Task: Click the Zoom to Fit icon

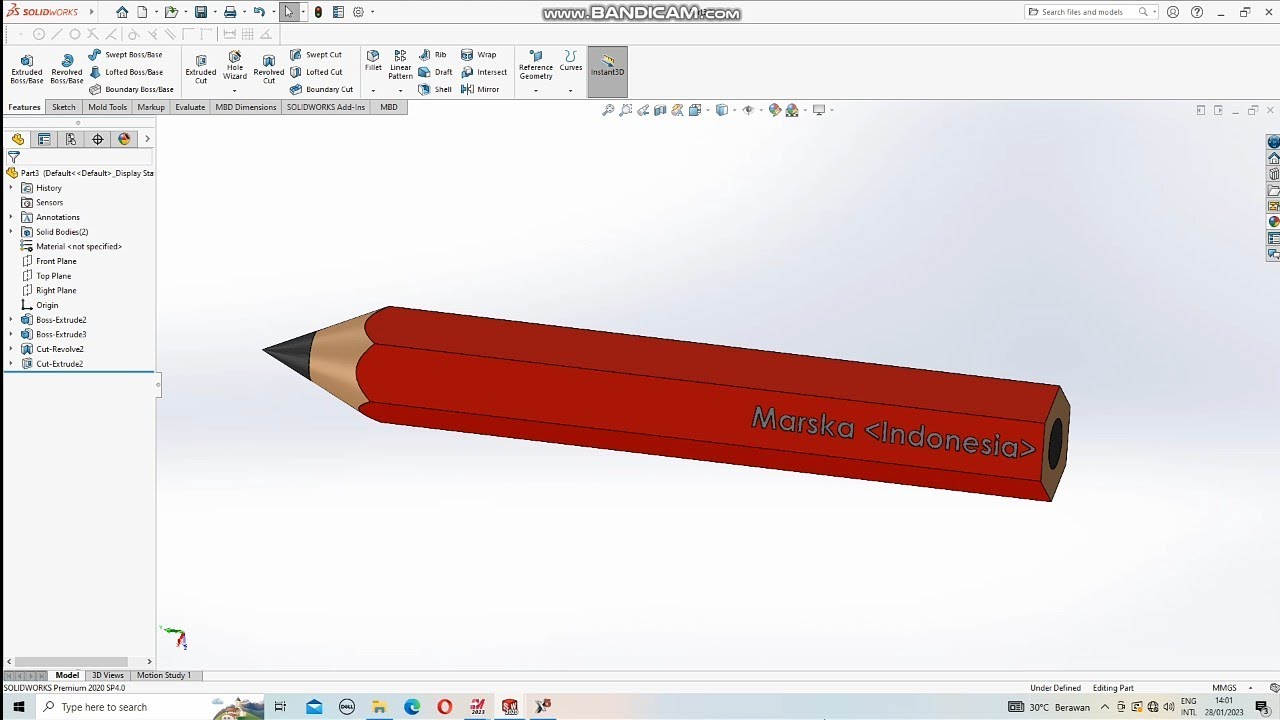Action: [x=607, y=110]
